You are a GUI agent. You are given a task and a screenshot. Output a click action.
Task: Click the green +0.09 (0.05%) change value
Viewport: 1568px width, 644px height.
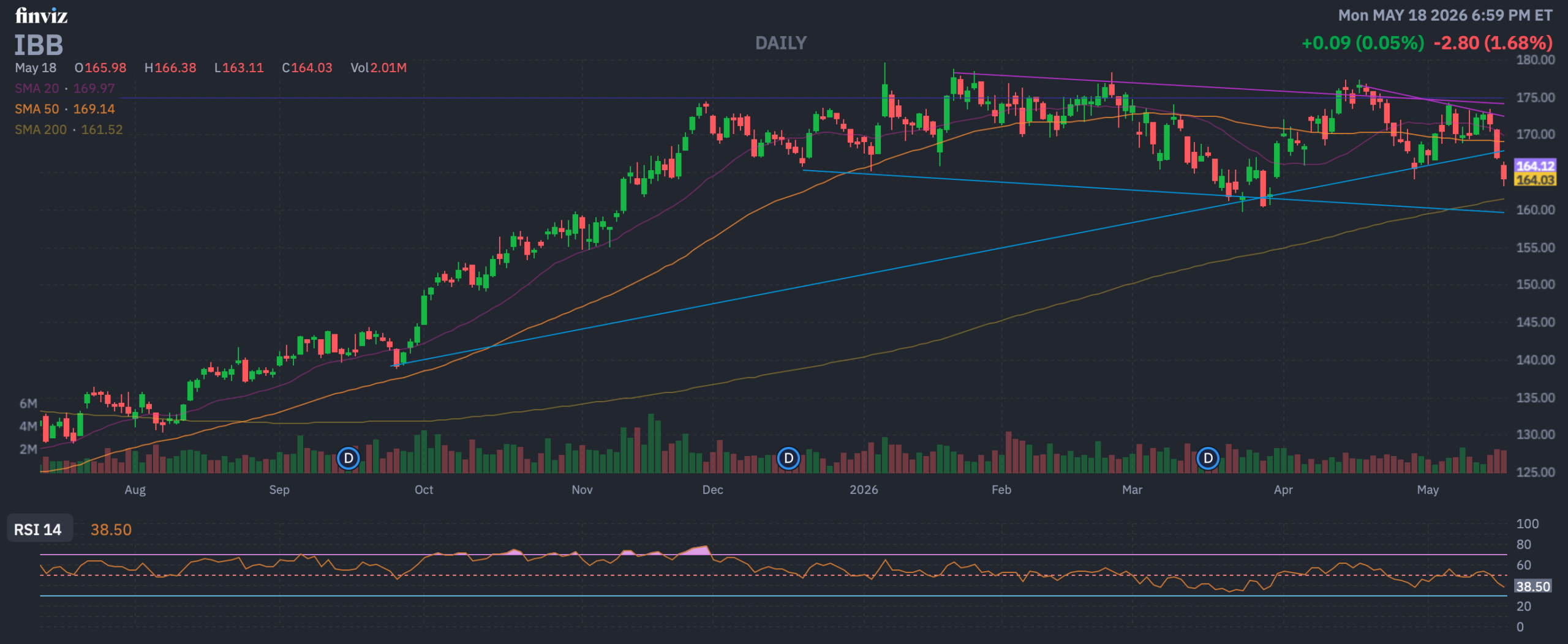pyautogui.click(x=1363, y=43)
